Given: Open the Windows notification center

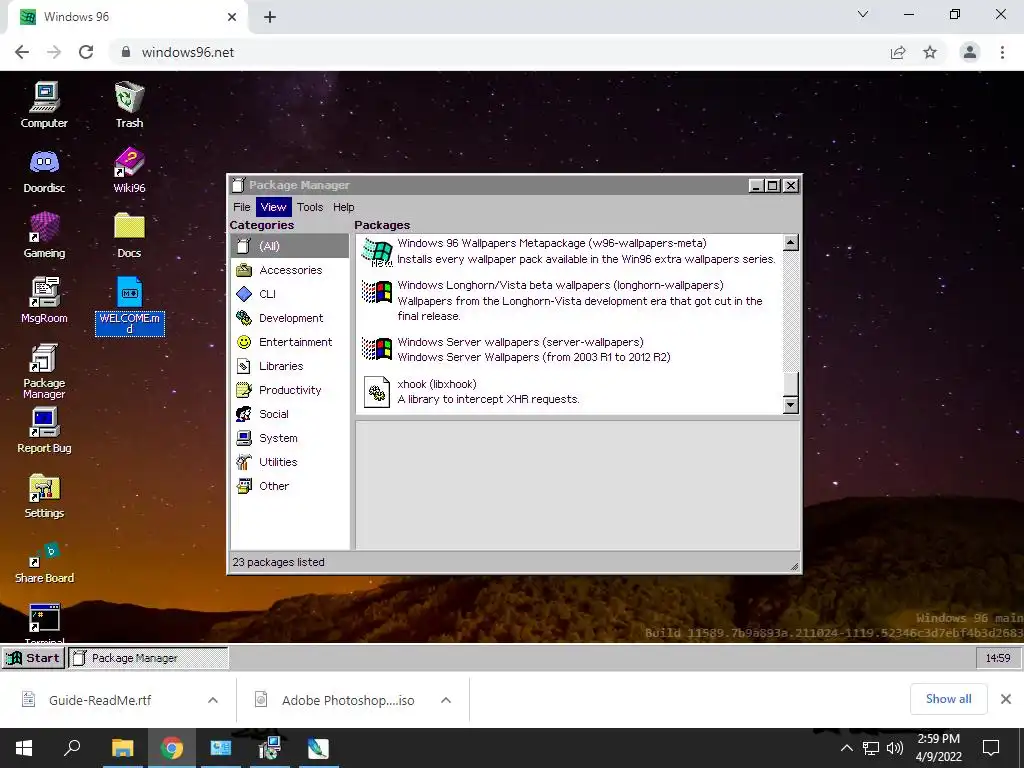Looking at the screenshot, I should click(x=991, y=748).
